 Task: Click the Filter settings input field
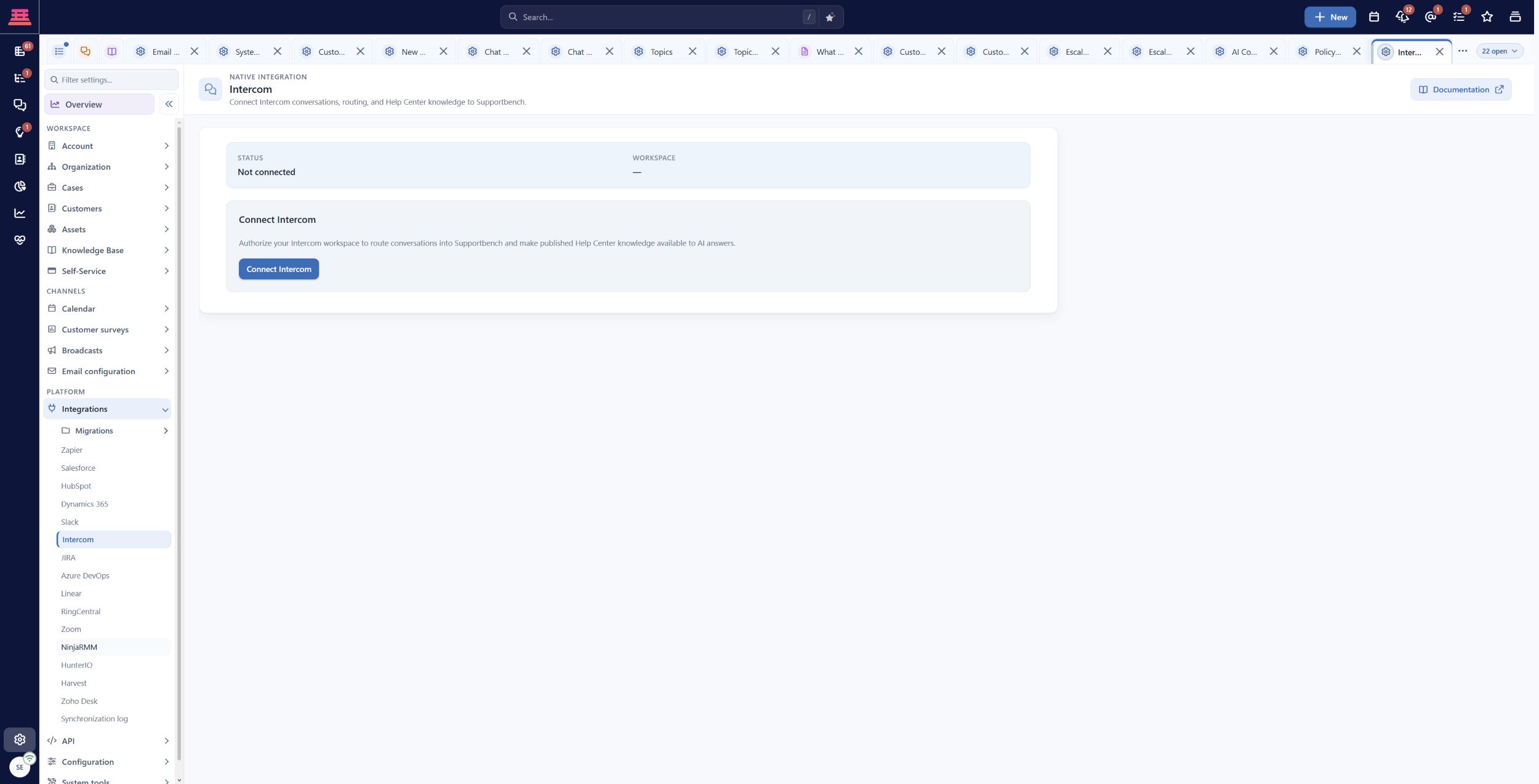tap(111, 79)
